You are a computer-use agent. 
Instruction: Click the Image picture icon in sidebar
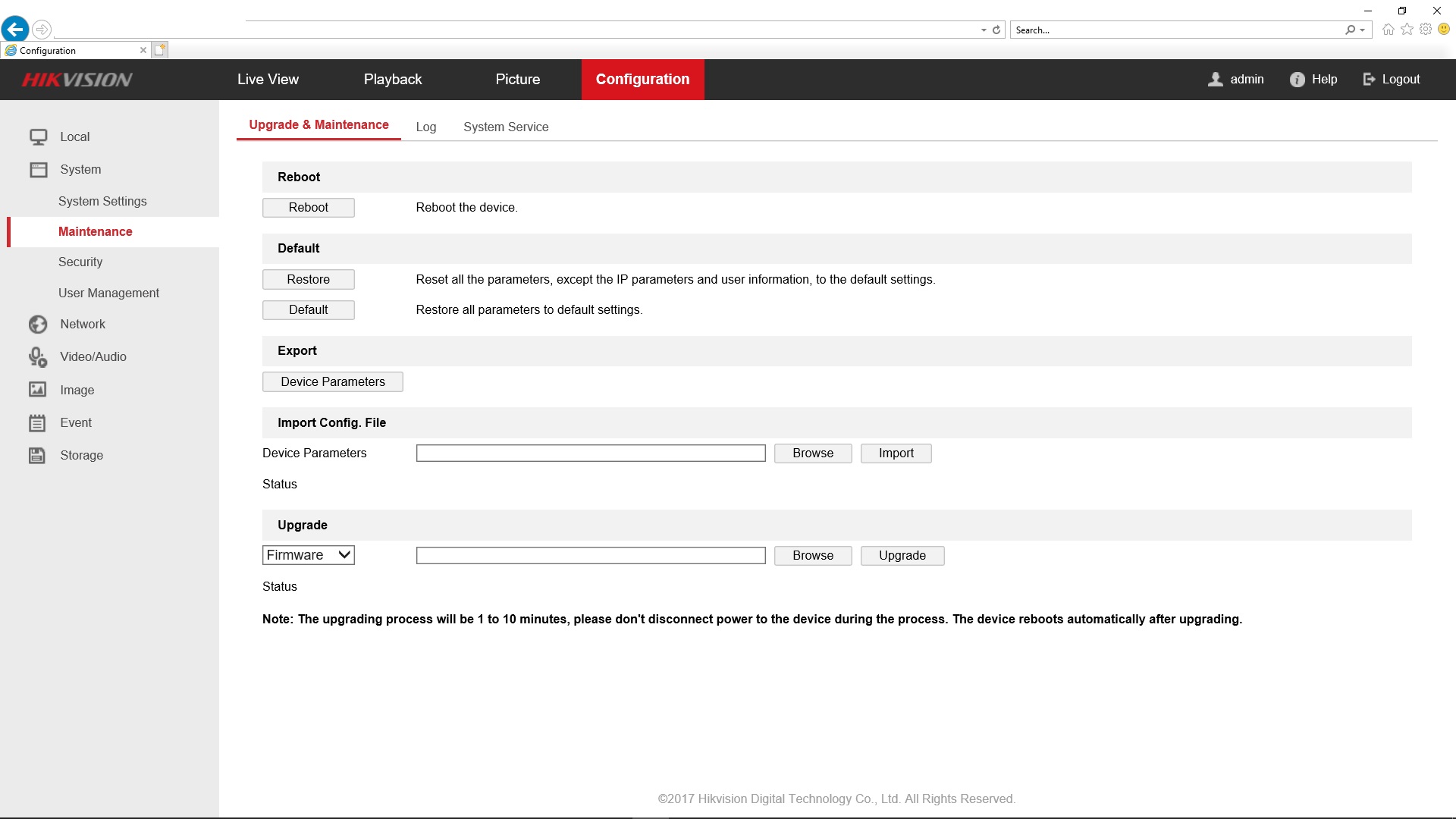pos(38,390)
